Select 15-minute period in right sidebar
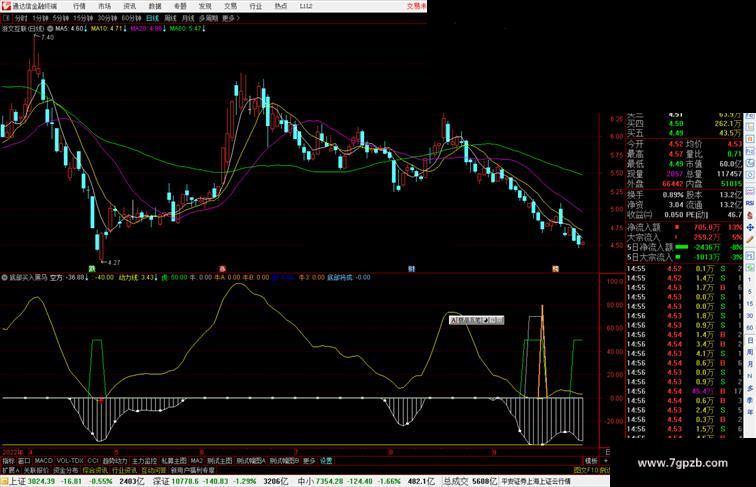756x487 pixels. [750, 304]
